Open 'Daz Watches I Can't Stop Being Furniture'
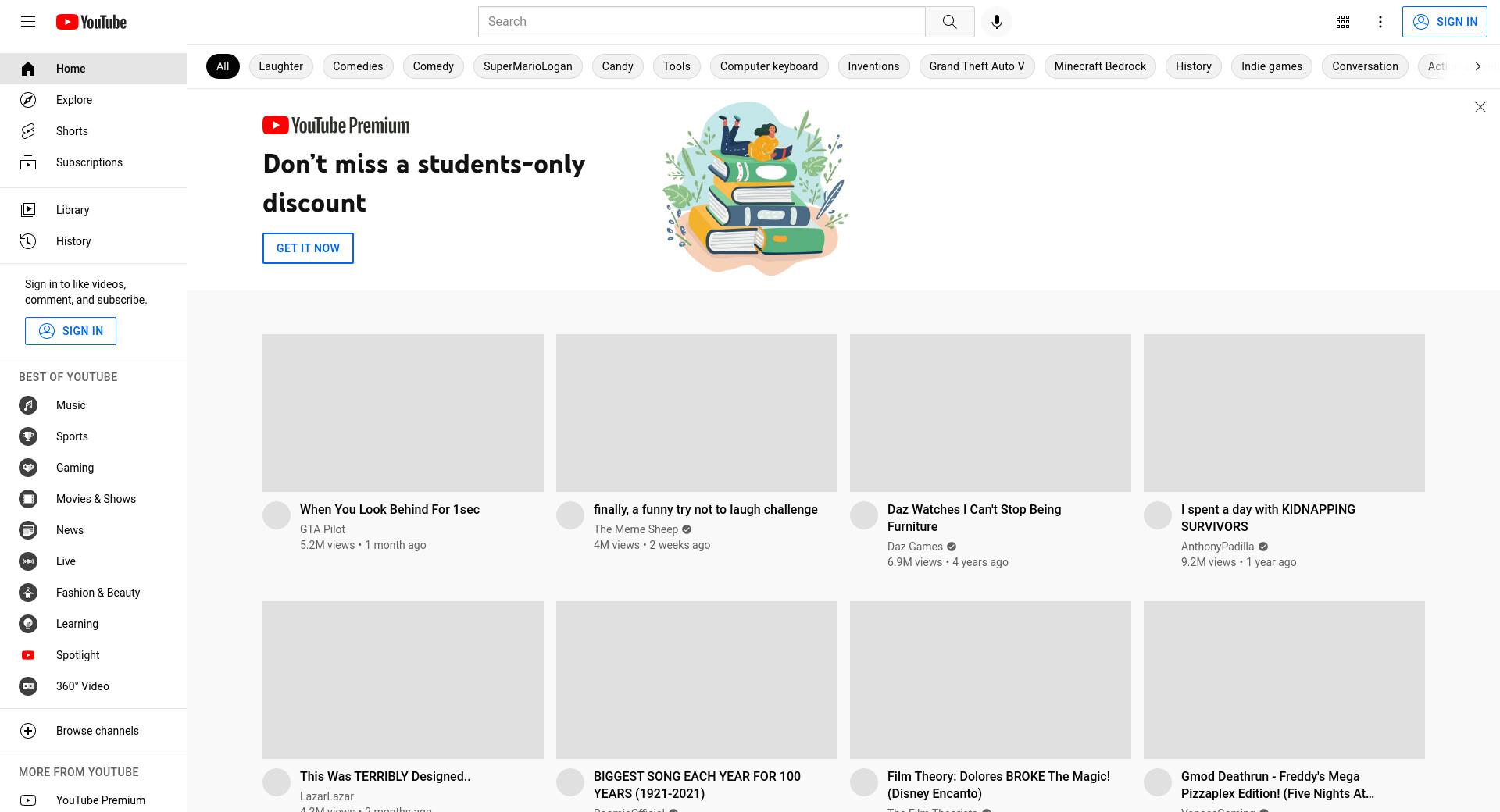 [x=974, y=518]
